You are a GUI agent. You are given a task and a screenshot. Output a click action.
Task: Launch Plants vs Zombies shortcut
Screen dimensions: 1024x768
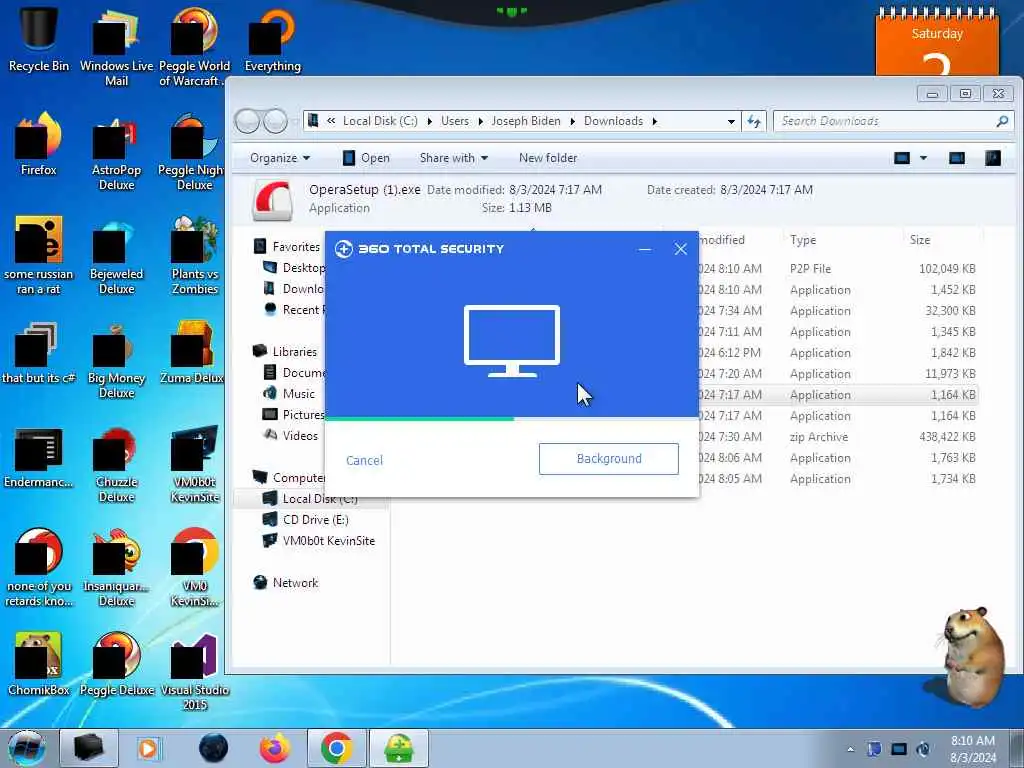click(x=195, y=257)
